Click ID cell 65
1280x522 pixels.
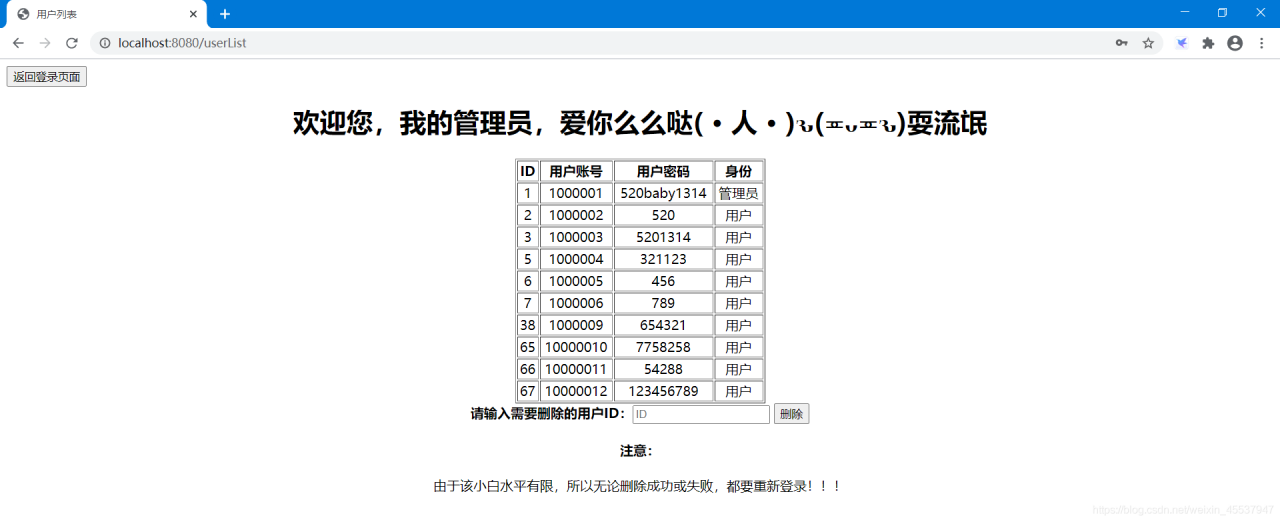tap(528, 347)
